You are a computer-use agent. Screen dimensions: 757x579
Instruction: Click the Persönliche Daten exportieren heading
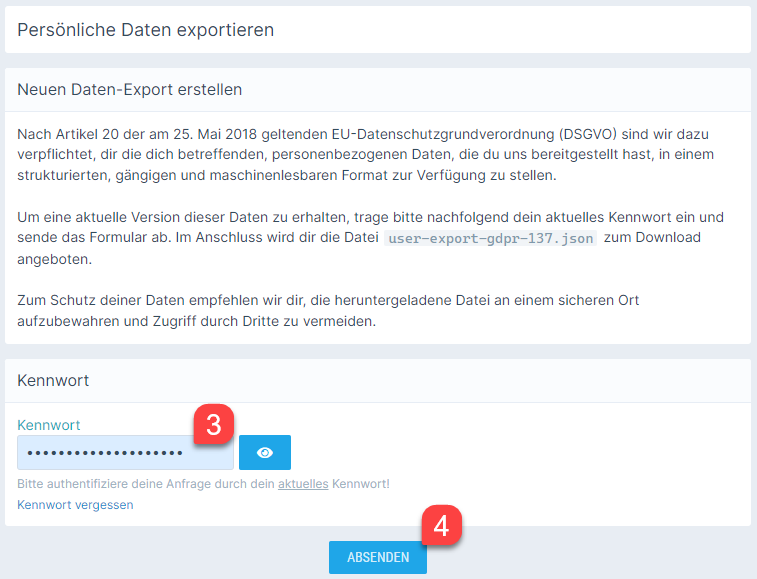tap(146, 30)
